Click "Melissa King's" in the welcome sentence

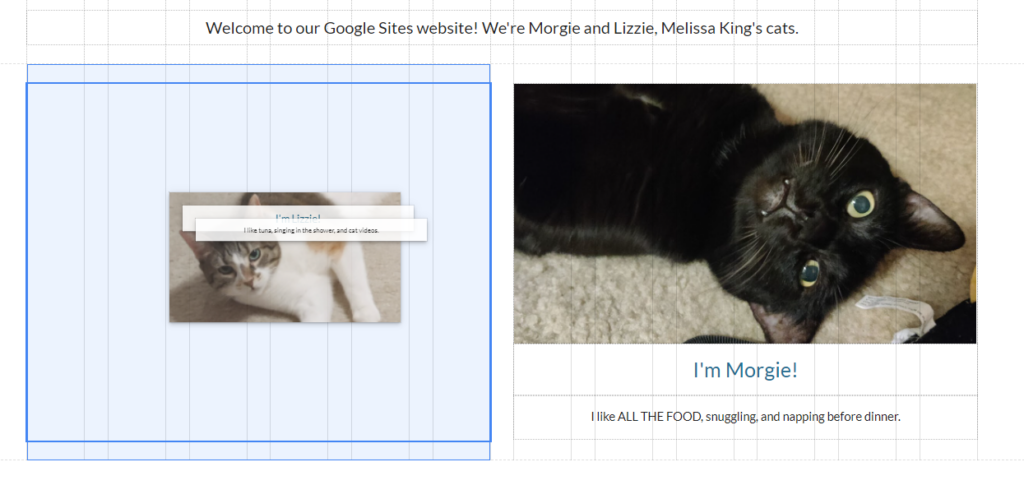point(711,28)
